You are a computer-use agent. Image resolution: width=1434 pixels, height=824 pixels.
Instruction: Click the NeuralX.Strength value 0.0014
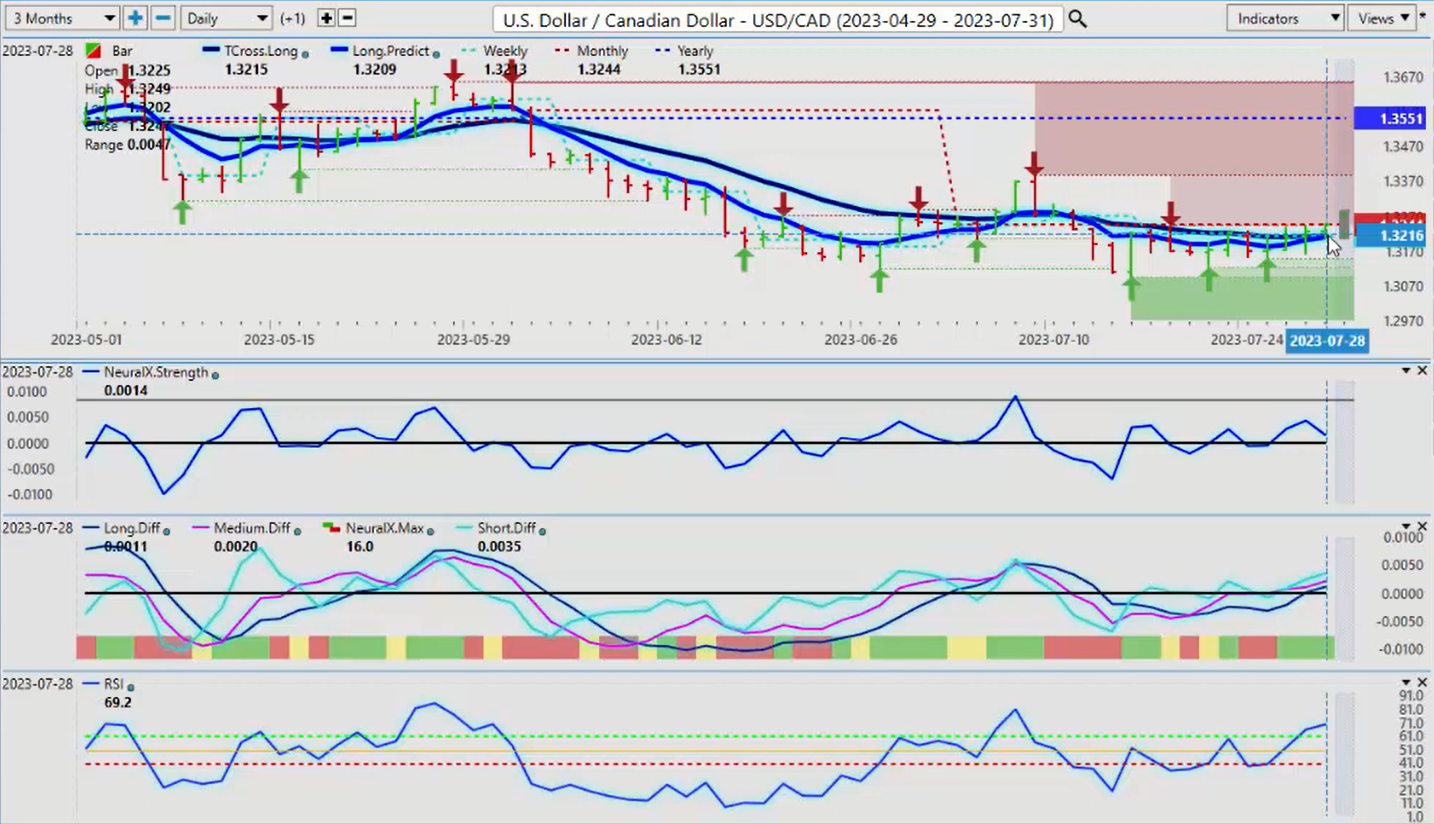[126, 390]
